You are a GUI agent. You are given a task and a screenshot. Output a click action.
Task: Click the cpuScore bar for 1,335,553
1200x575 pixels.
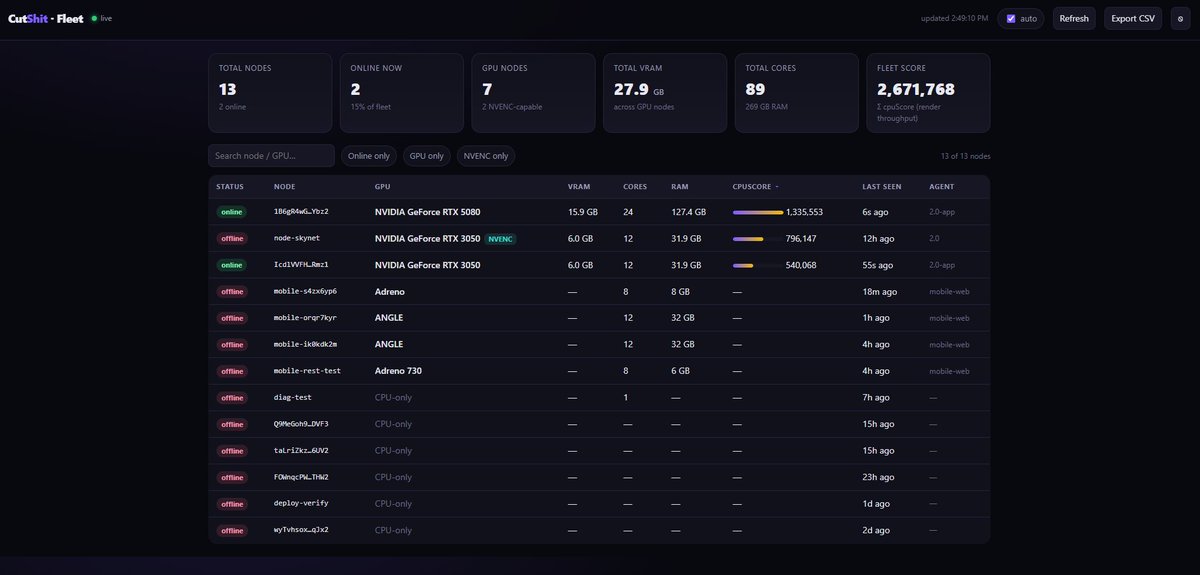tap(758, 212)
